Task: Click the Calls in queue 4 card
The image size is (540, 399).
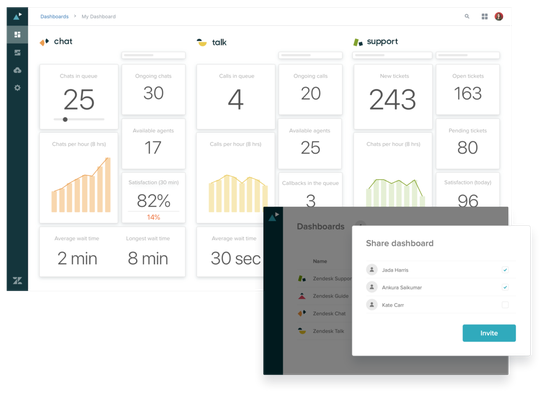Action: (236, 97)
